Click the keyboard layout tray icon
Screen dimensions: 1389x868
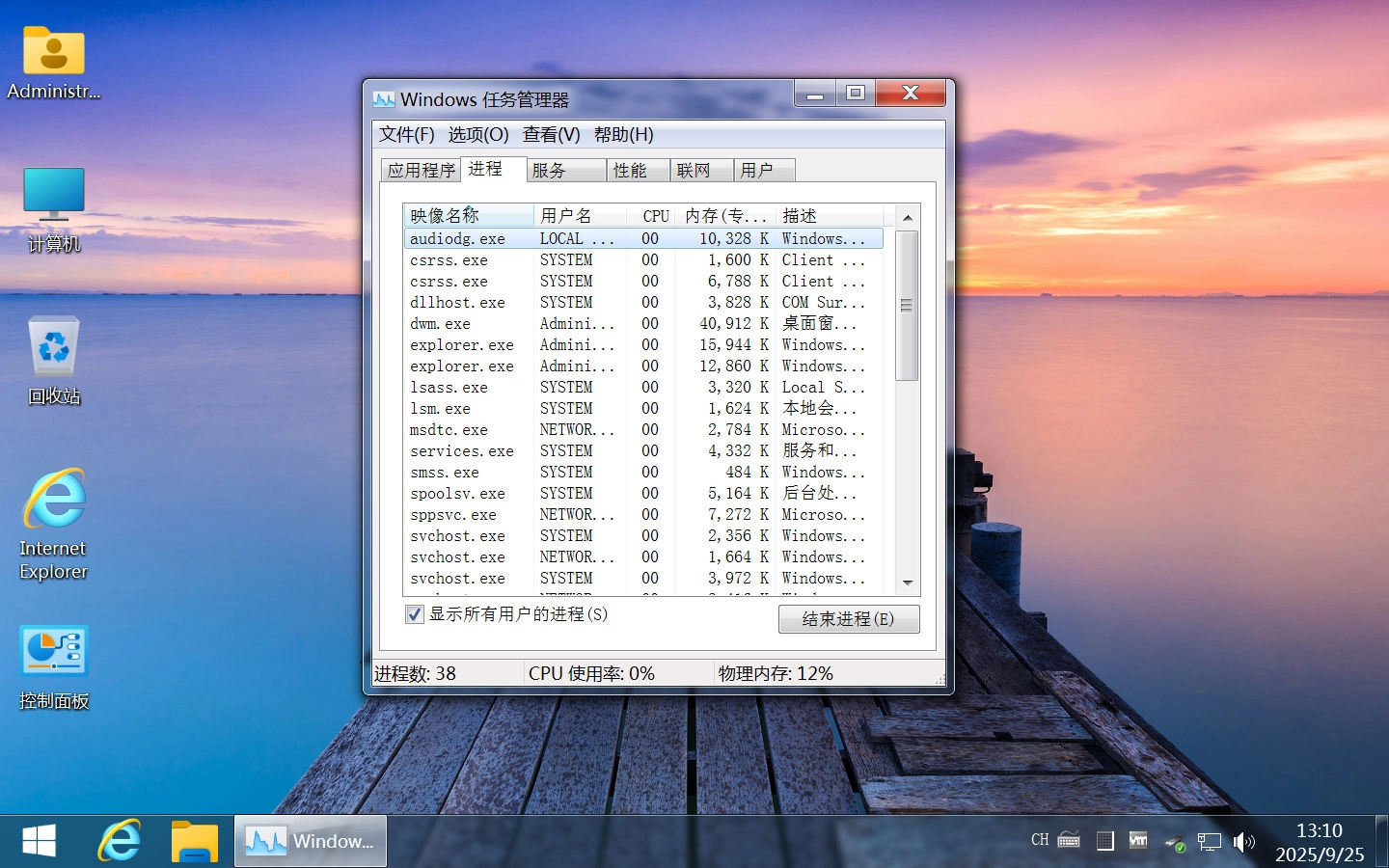(x=1067, y=840)
